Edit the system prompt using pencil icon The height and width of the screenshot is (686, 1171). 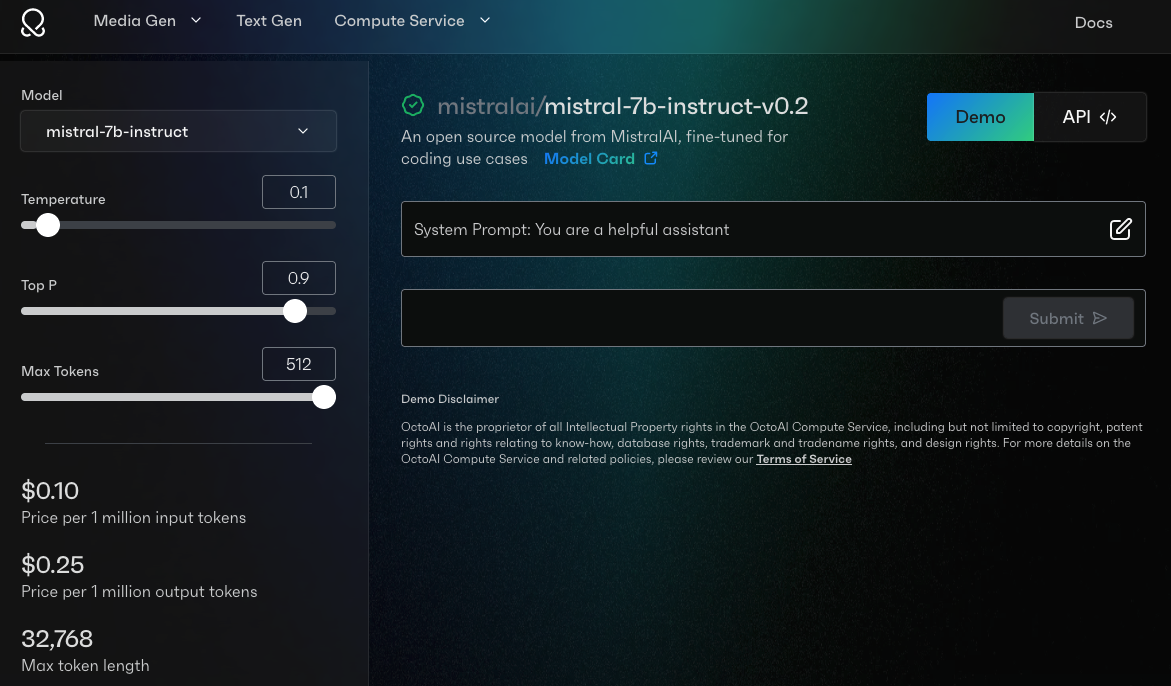pos(1120,229)
